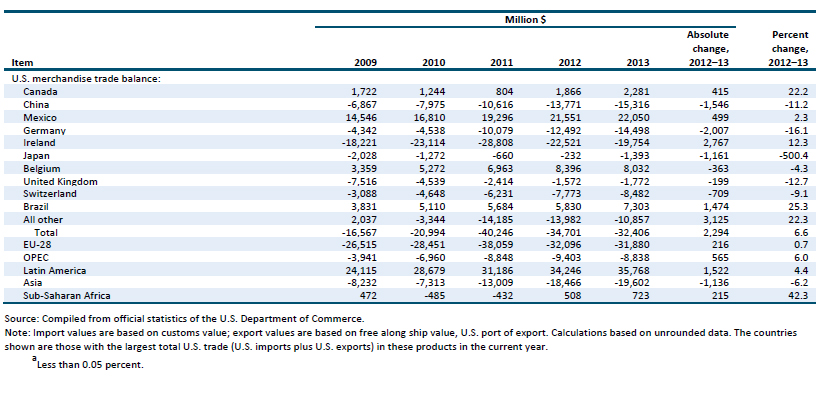Select the 'Latin America' row label

(54, 271)
